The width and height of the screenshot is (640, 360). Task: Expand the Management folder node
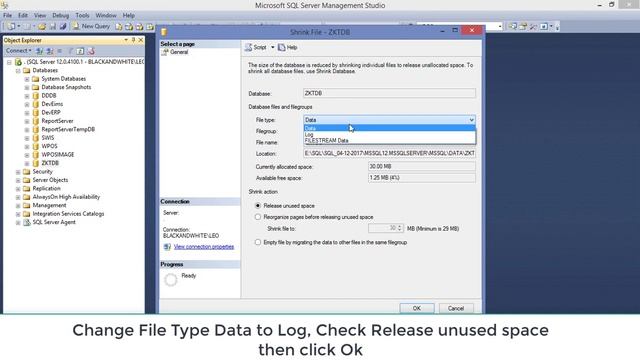[x=18, y=206]
